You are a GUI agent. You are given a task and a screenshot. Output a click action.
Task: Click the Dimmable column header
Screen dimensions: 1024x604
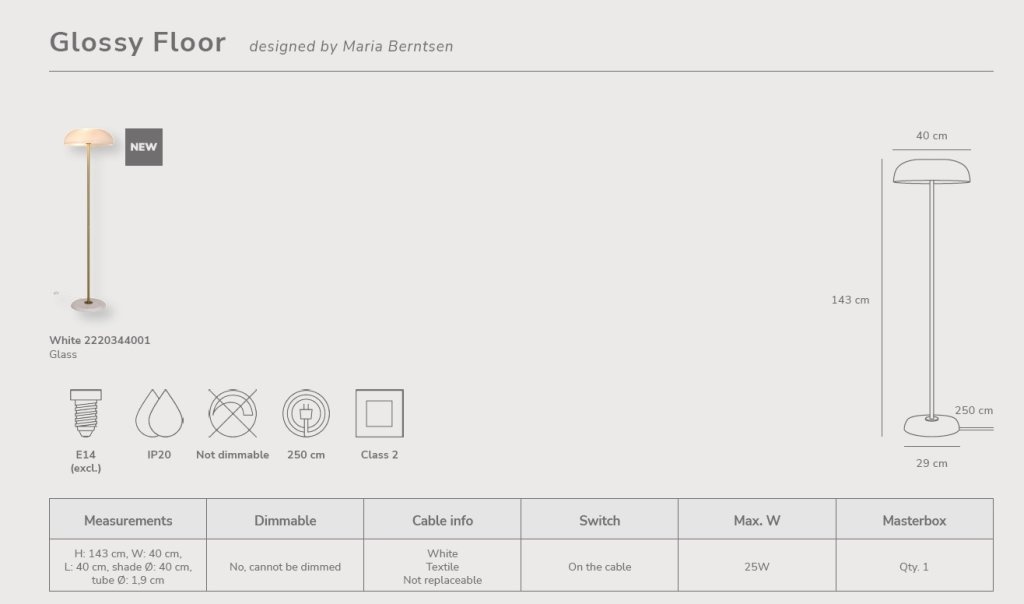coord(285,520)
